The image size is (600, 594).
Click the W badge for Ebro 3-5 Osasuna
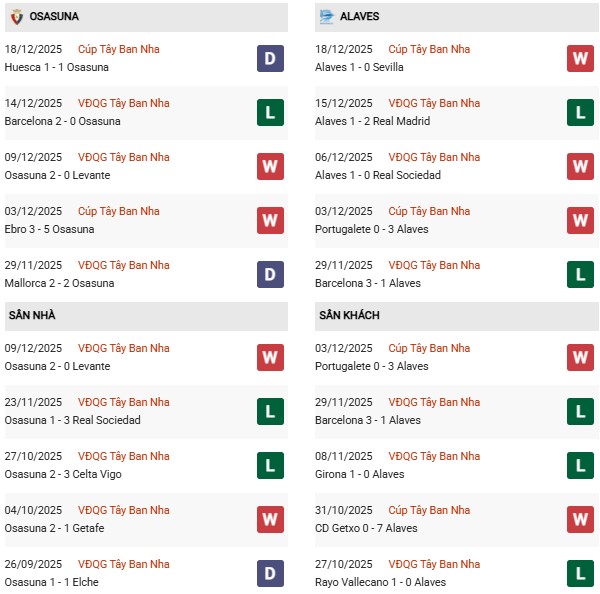270,221
